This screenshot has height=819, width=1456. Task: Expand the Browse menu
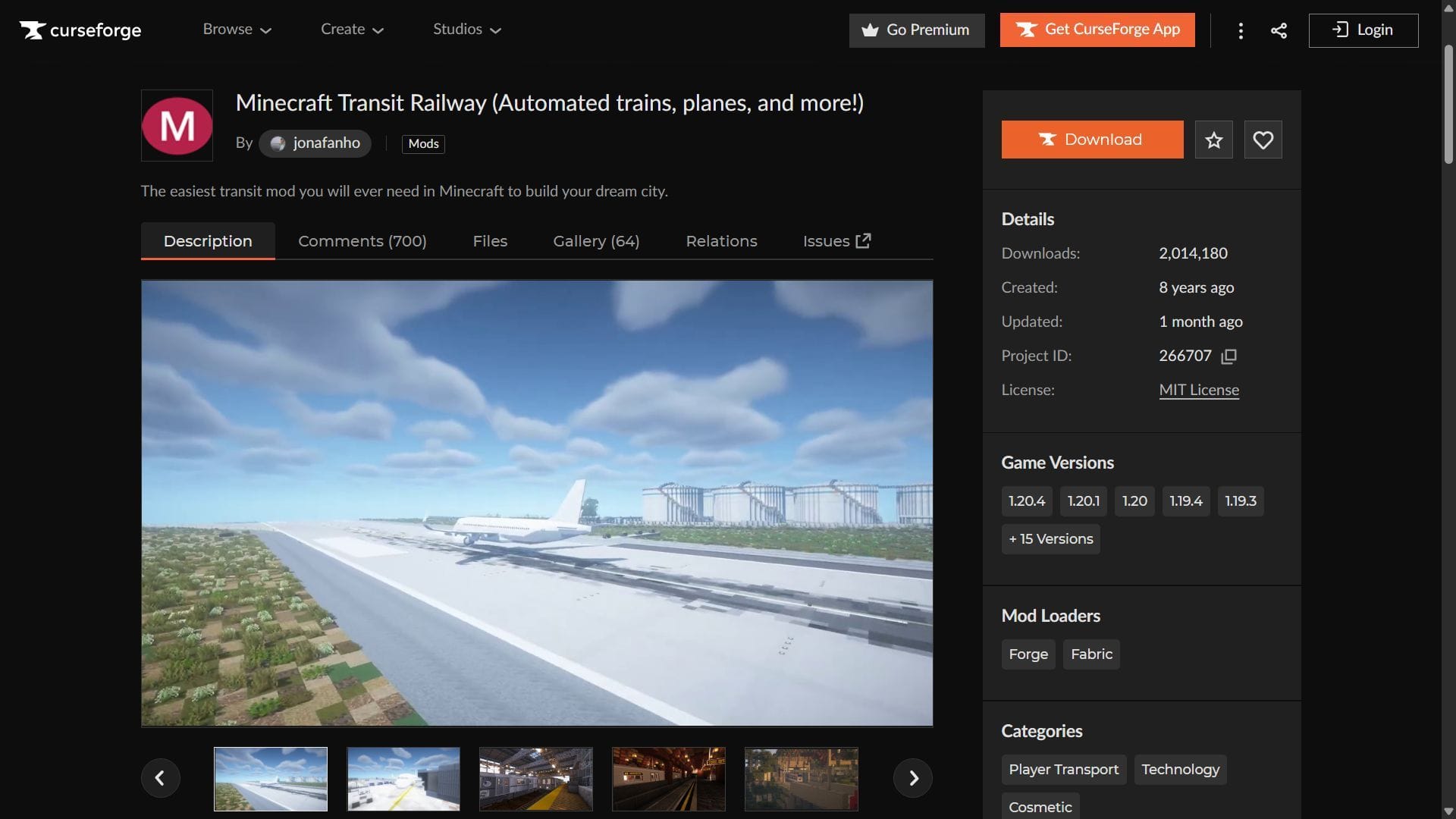[x=236, y=30]
